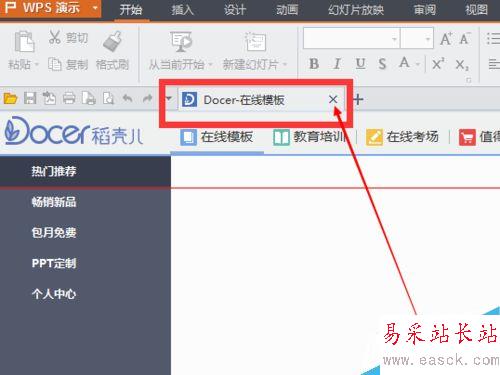Select 畅销新品 in the sidebar

click(54, 202)
